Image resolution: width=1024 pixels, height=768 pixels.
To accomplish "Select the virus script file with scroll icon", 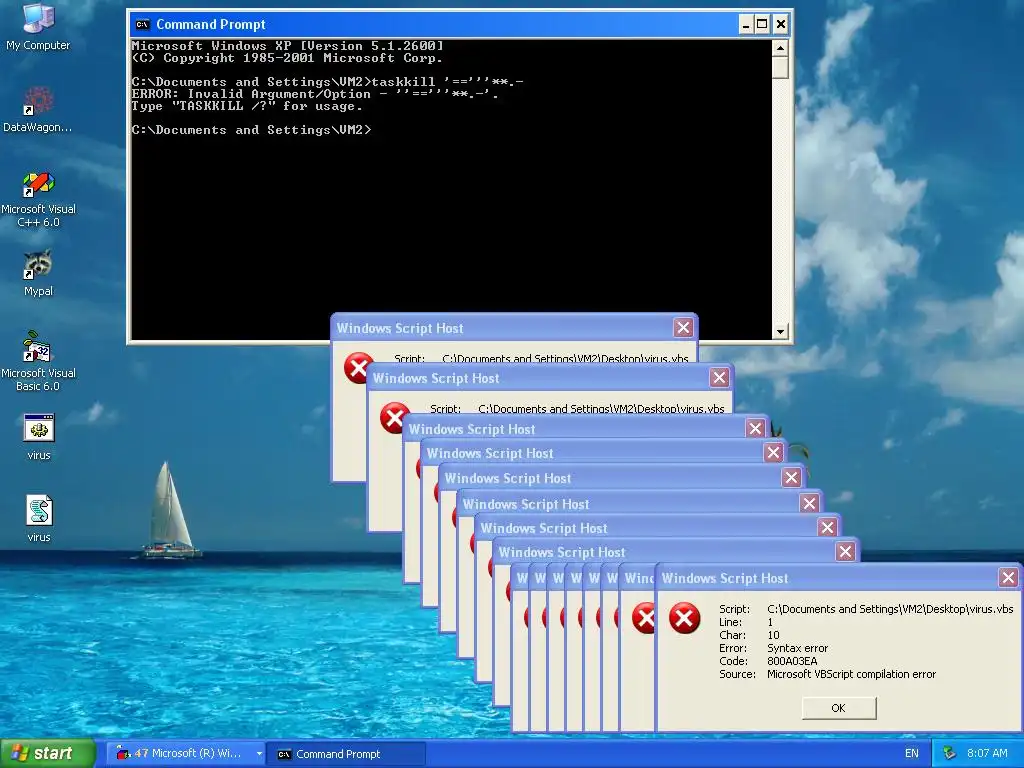I will coord(39,519).
